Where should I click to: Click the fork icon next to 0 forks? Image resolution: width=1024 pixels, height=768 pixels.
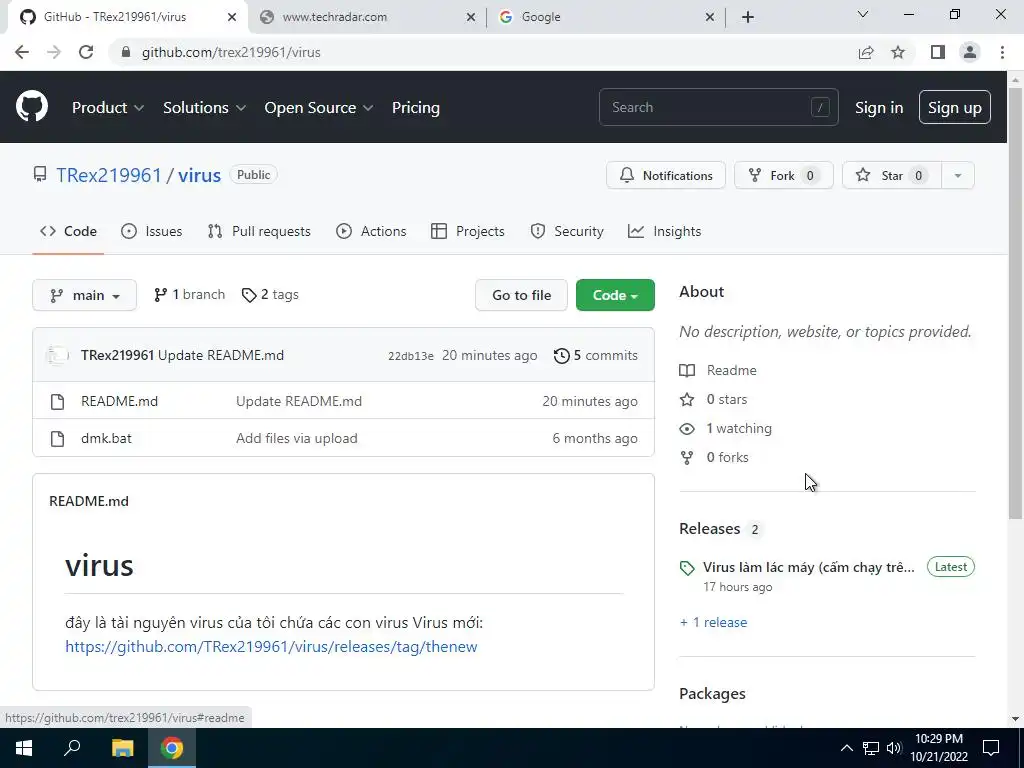[687, 458]
